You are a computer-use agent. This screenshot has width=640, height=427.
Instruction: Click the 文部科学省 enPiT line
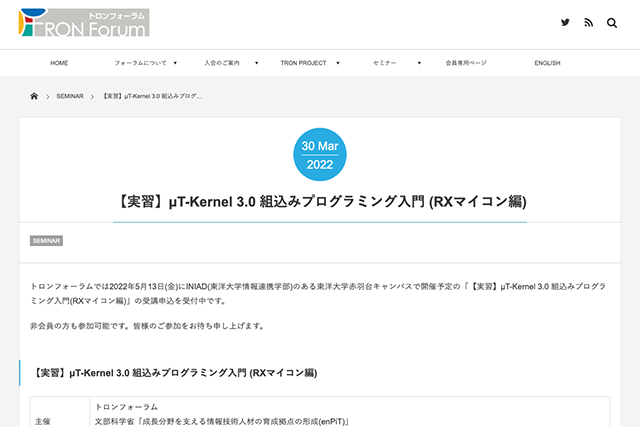point(222,421)
